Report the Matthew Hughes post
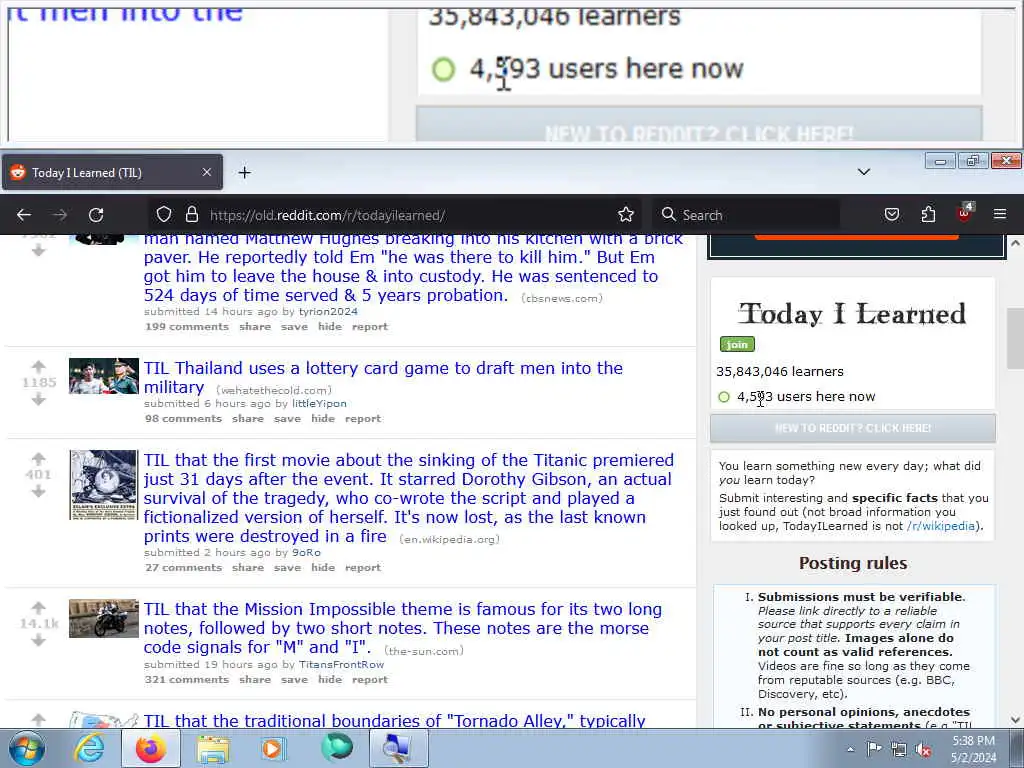Image resolution: width=1024 pixels, height=768 pixels. coord(370,327)
